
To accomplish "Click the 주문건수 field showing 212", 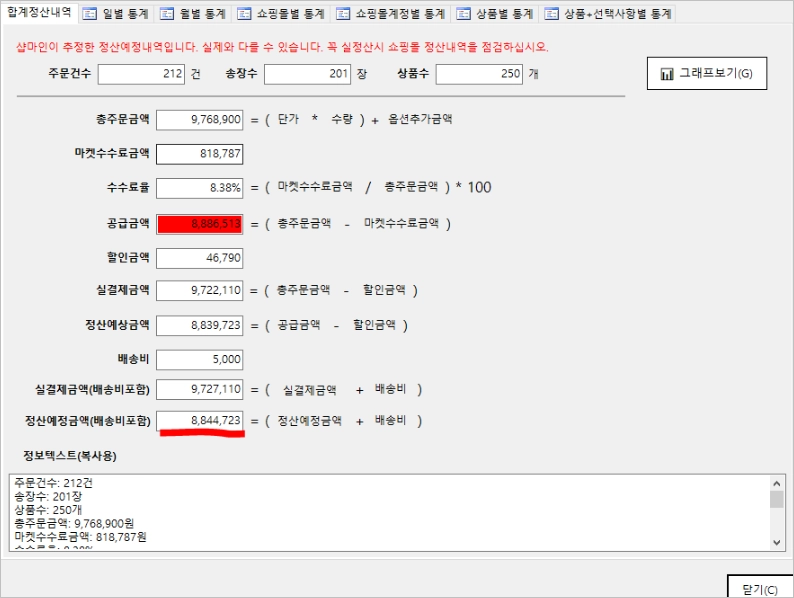I will 141,74.
